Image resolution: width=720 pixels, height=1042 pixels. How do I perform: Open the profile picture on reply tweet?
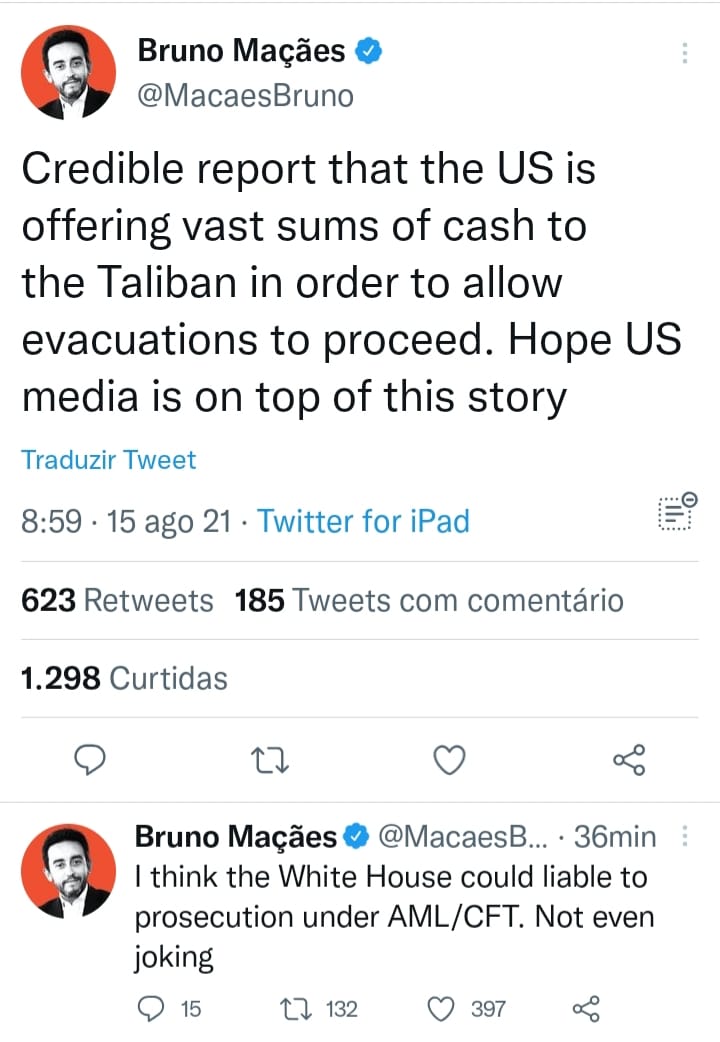tap(68, 871)
